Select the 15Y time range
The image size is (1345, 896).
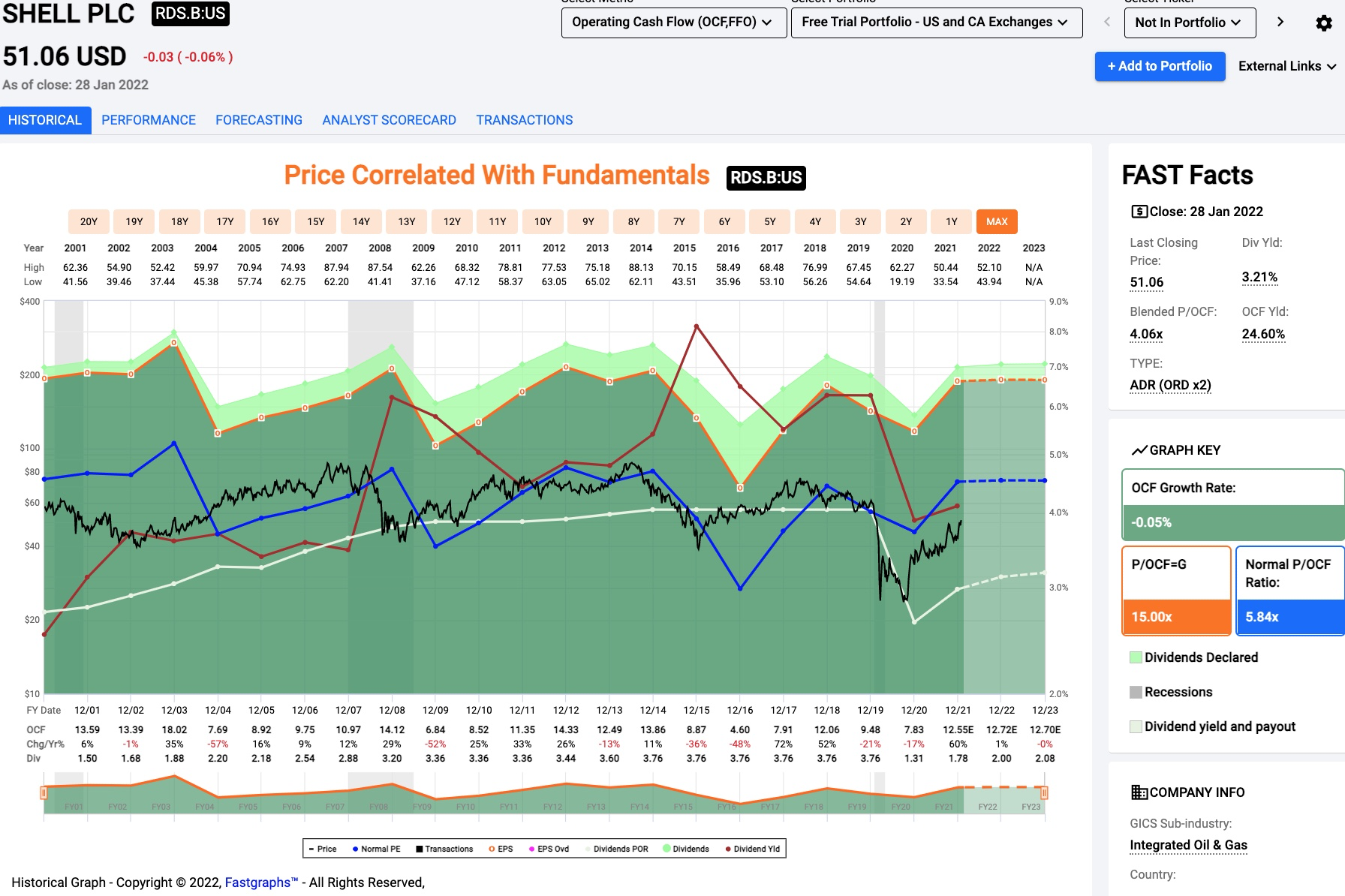coord(316,221)
